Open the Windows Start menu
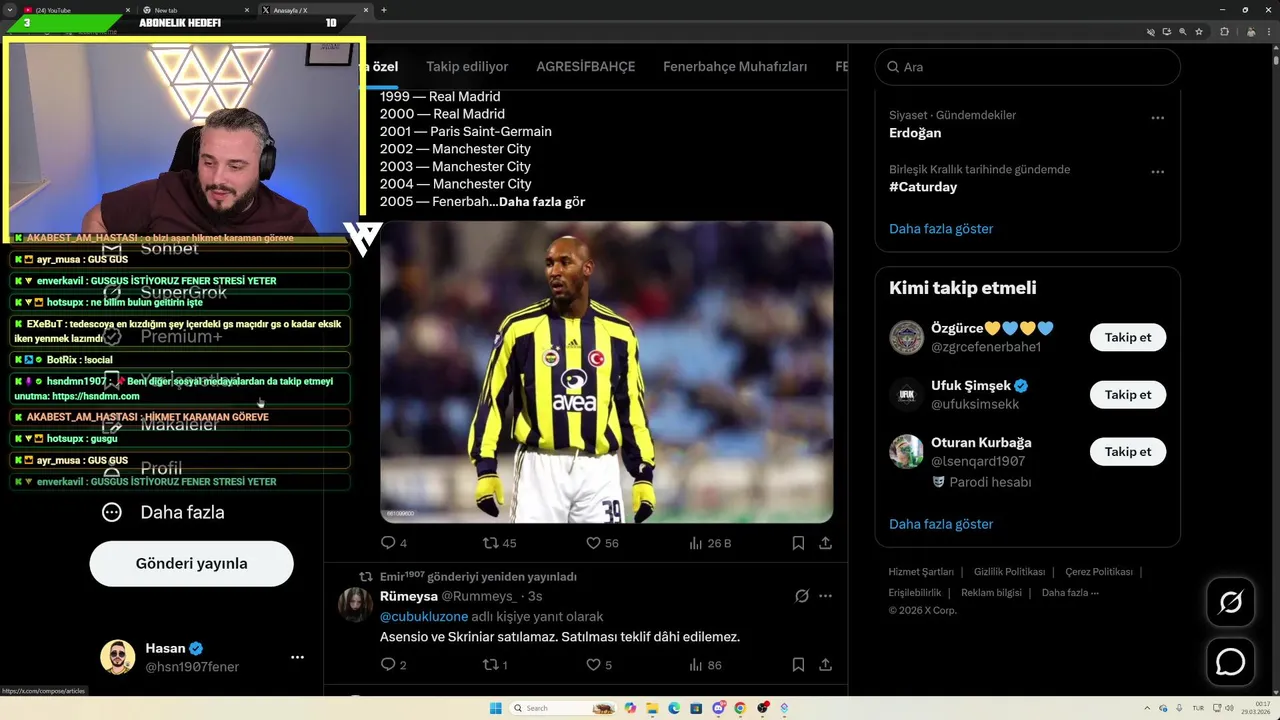1280x720 pixels. click(496, 708)
